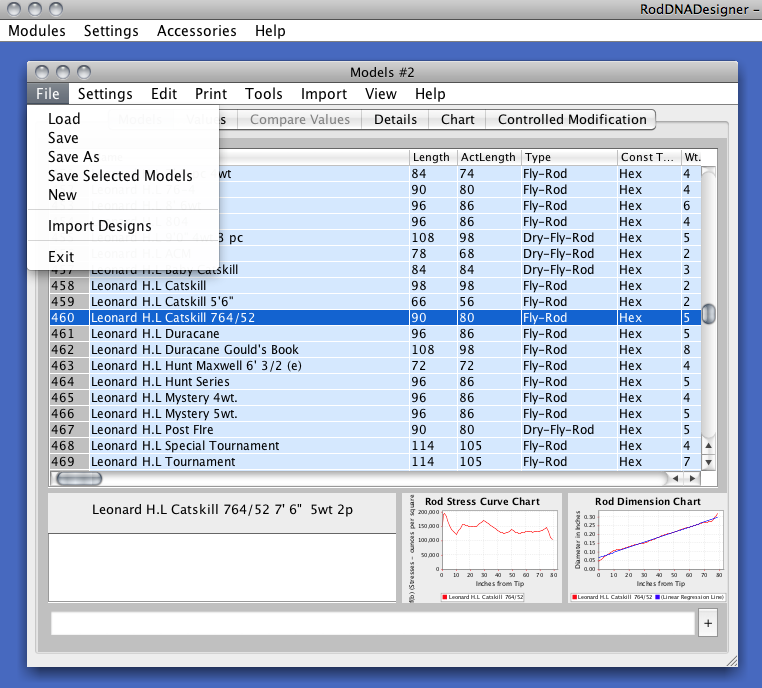The height and width of the screenshot is (688, 762).
Task: Open the Import menu in Models #2
Action: click(x=324, y=93)
